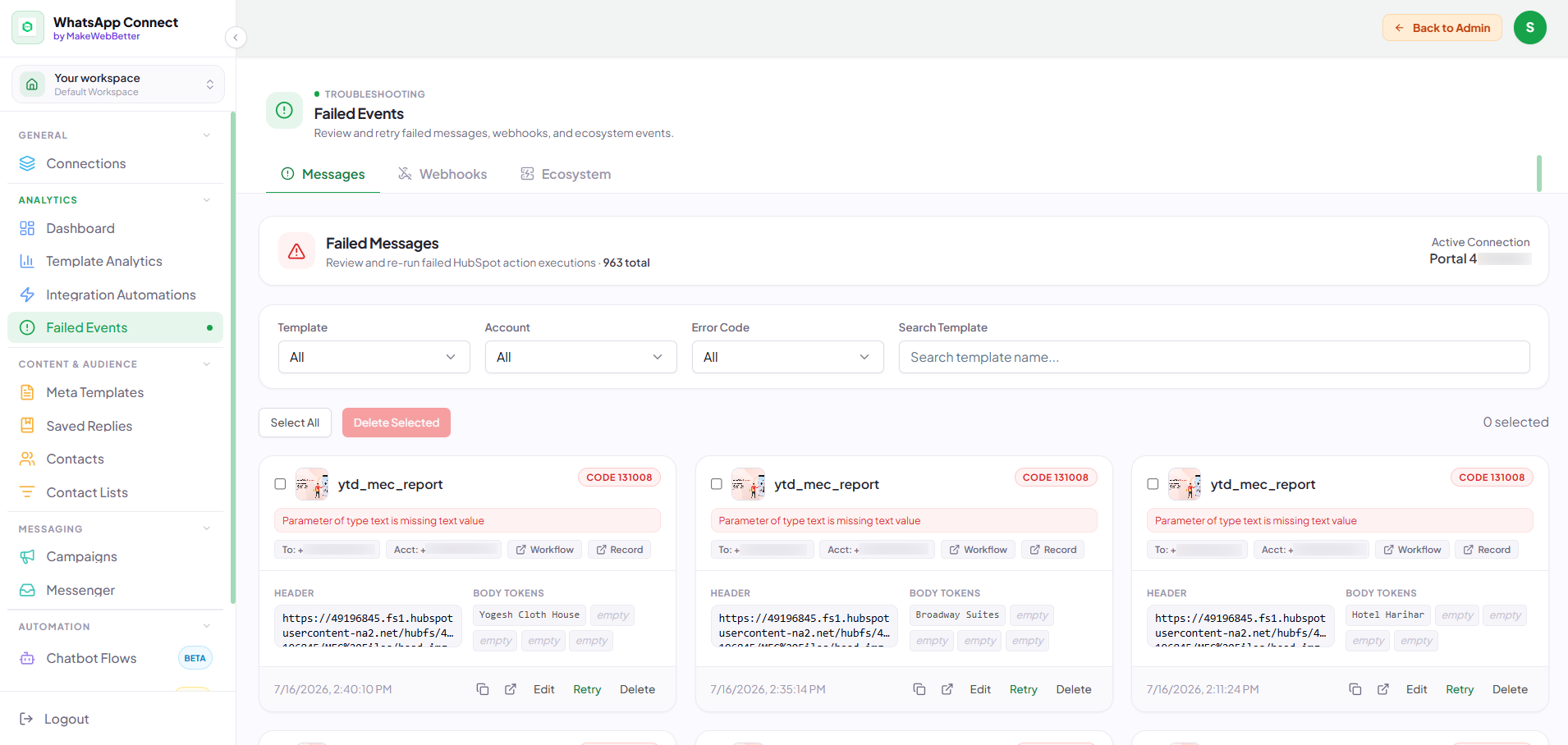Retry the 2:35:14 PM failed message
1568x745 pixels.
click(1024, 689)
